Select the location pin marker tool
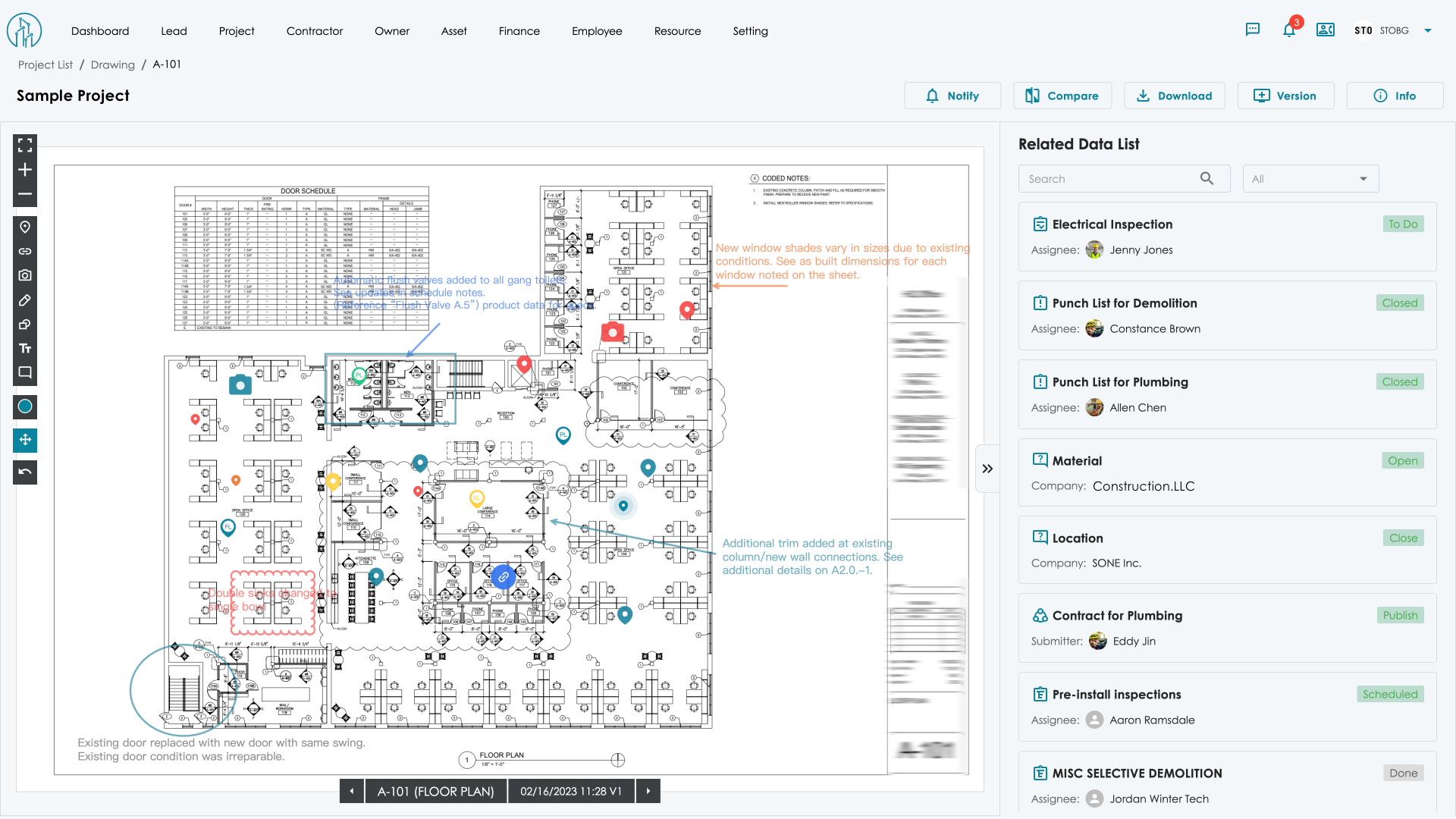 pos(25,227)
